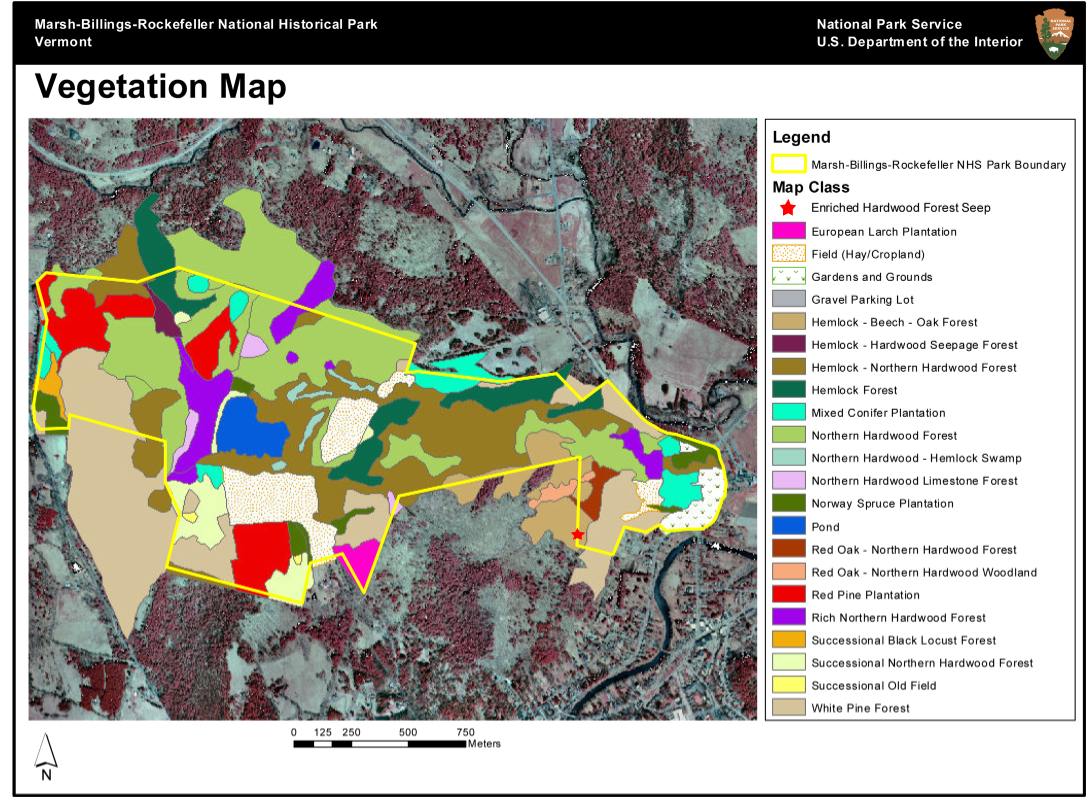Select the Rich Northern Hardwood Forest purple swatch
The height and width of the screenshot is (797, 1092).
[x=788, y=617]
